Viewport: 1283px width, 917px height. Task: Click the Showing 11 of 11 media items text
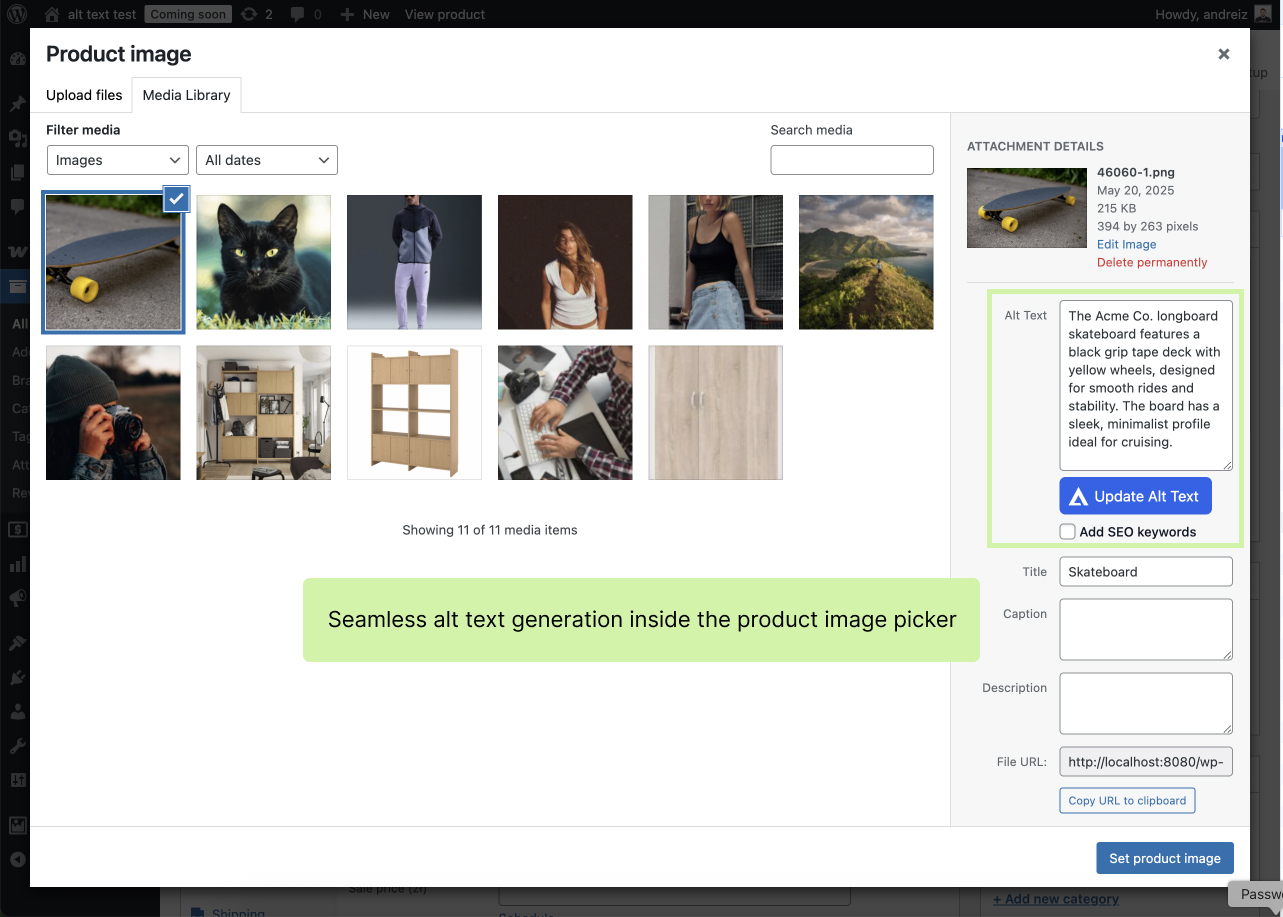pos(490,530)
